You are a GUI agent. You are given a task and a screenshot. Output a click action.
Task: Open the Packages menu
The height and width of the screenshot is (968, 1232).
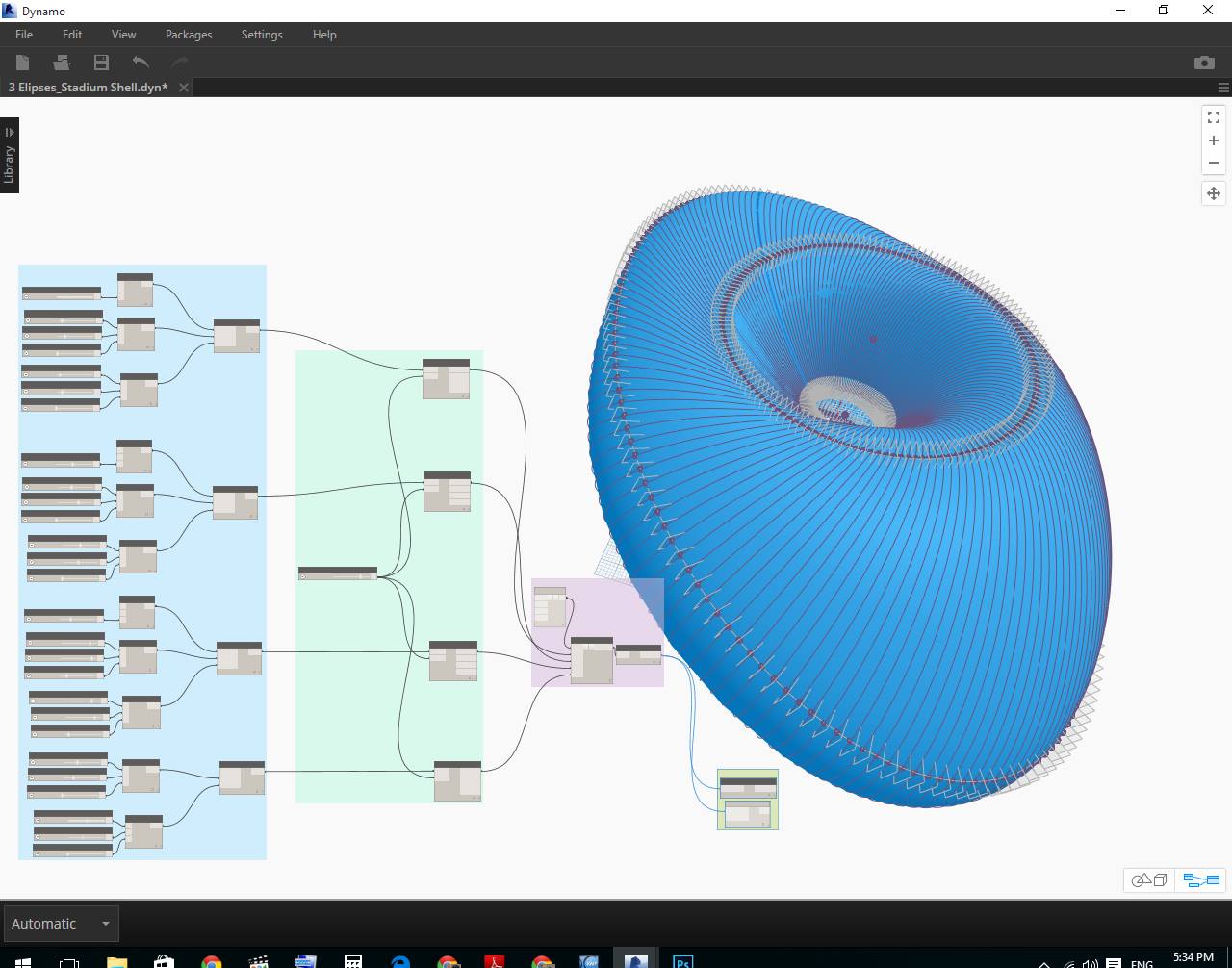(188, 35)
